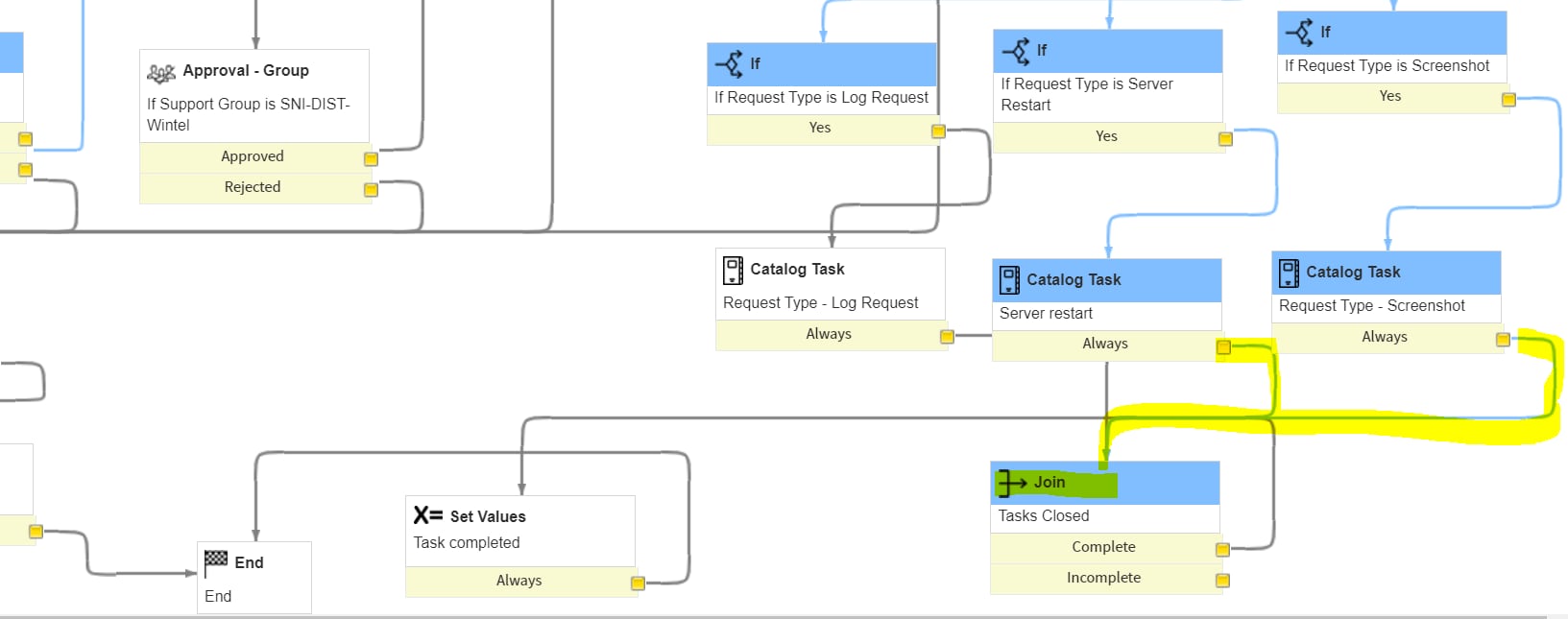Click the Join activity icon
This screenshot has height=619, width=1568.
[1011, 483]
